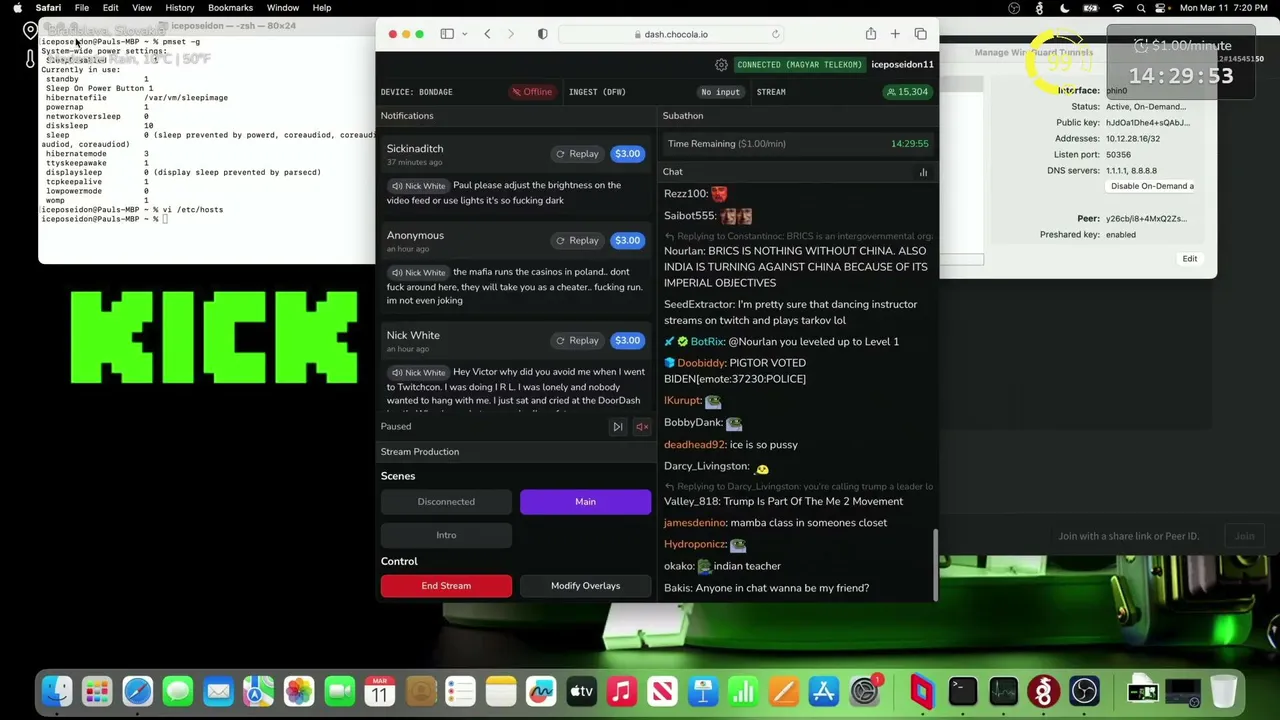Screen dimensions: 1280x720
Task: Click Safari privacy shield icon
Action: 542,34
